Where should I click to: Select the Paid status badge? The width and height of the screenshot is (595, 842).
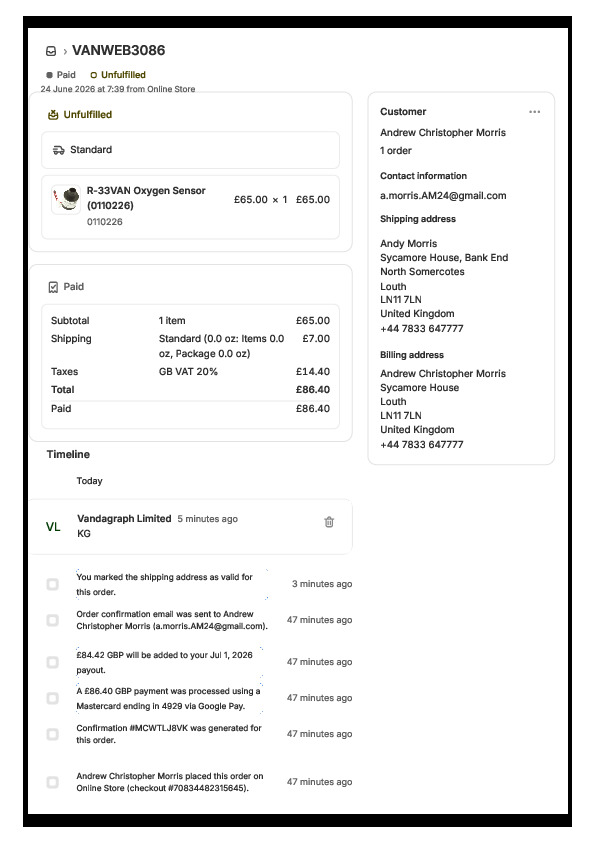click(61, 75)
